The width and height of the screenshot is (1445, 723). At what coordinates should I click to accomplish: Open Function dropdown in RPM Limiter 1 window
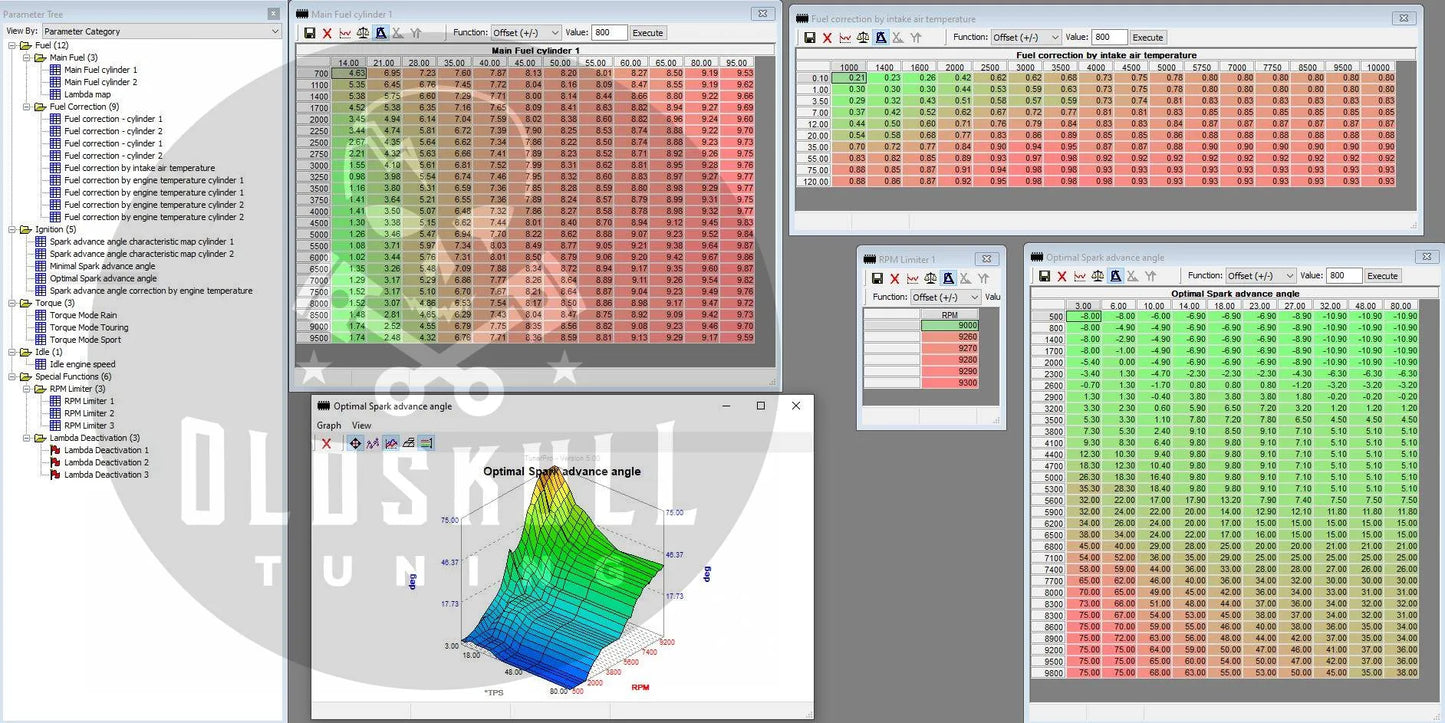pyautogui.click(x=946, y=297)
